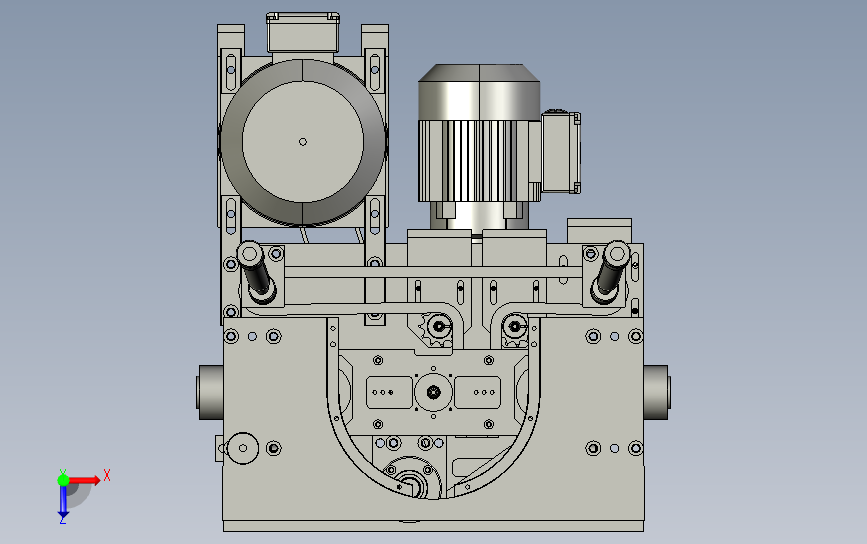Image resolution: width=867 pixels, height=544 pixels.
Task: Click the green Y axis origin dot
Action: tap(63, 480)
